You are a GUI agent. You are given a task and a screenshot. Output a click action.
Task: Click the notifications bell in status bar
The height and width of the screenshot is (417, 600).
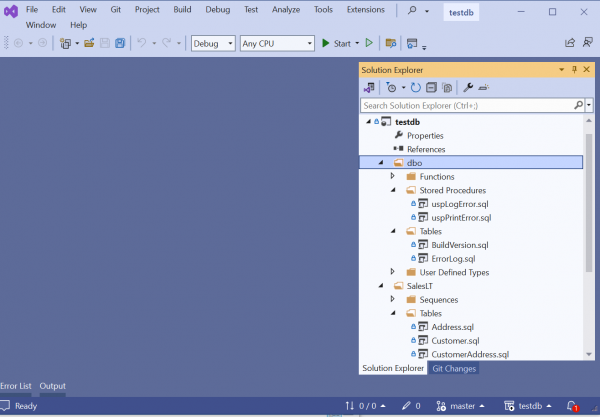click(x=572, y=406)
